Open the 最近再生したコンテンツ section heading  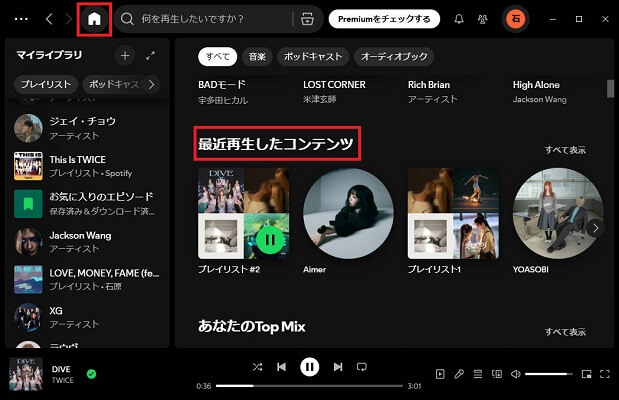click(276, 144)
